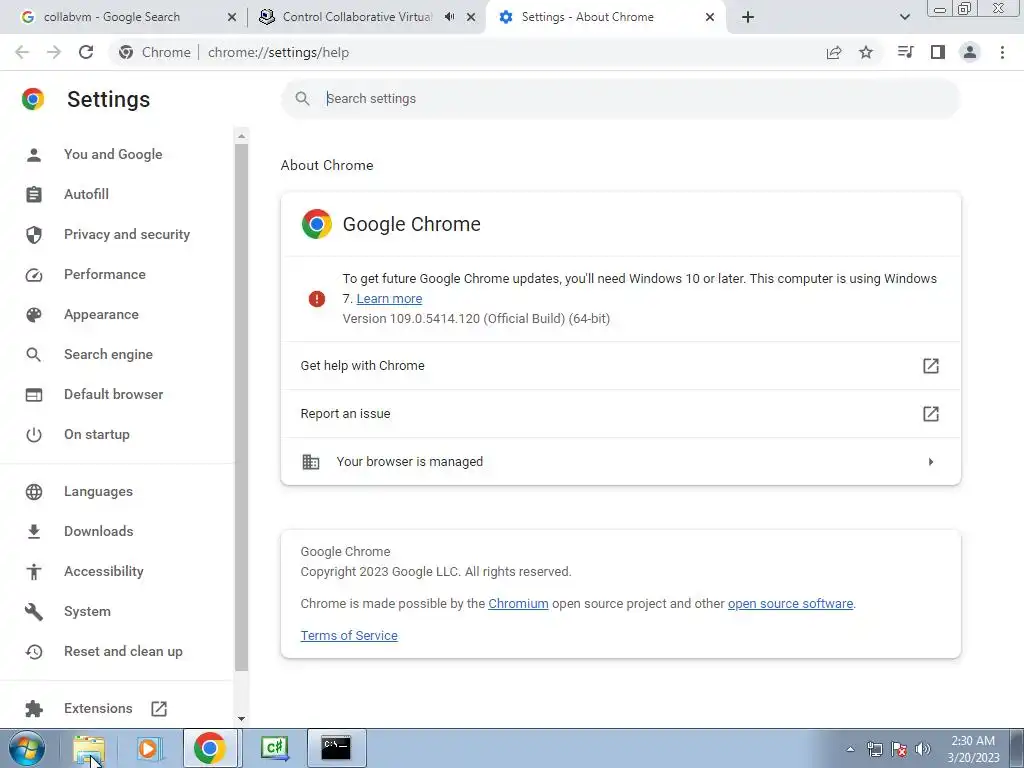Image resolution: width=1024 pixels, height=768 pixels.
Task: Click site info Chrome chip
Action: [155, 52]
